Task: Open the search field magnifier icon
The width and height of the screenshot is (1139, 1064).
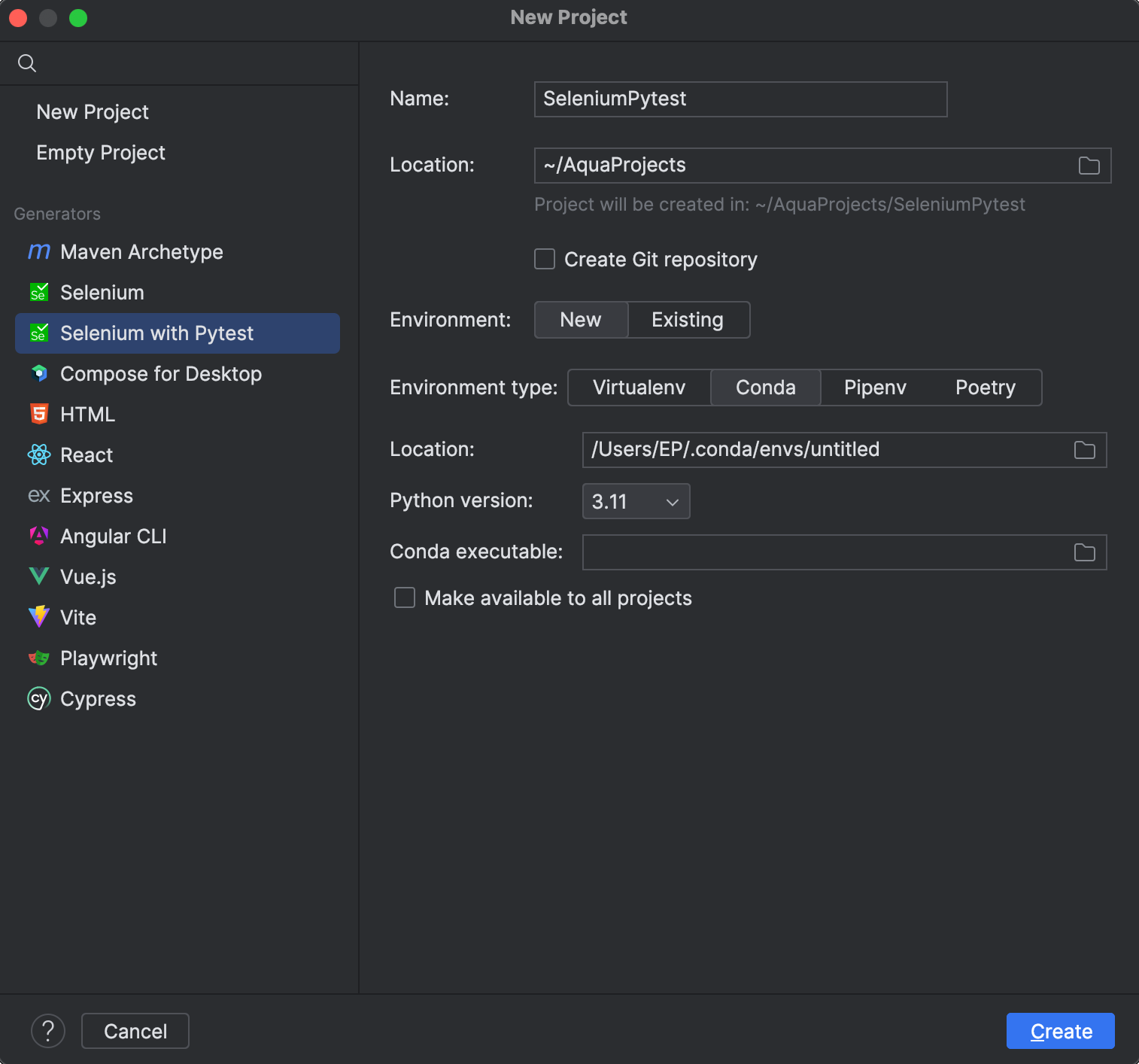Action: point(26,63)
